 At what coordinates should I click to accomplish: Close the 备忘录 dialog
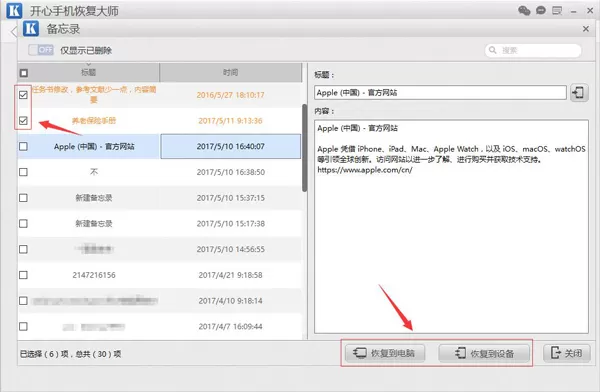pyautogui.click(x=585, y=29)
